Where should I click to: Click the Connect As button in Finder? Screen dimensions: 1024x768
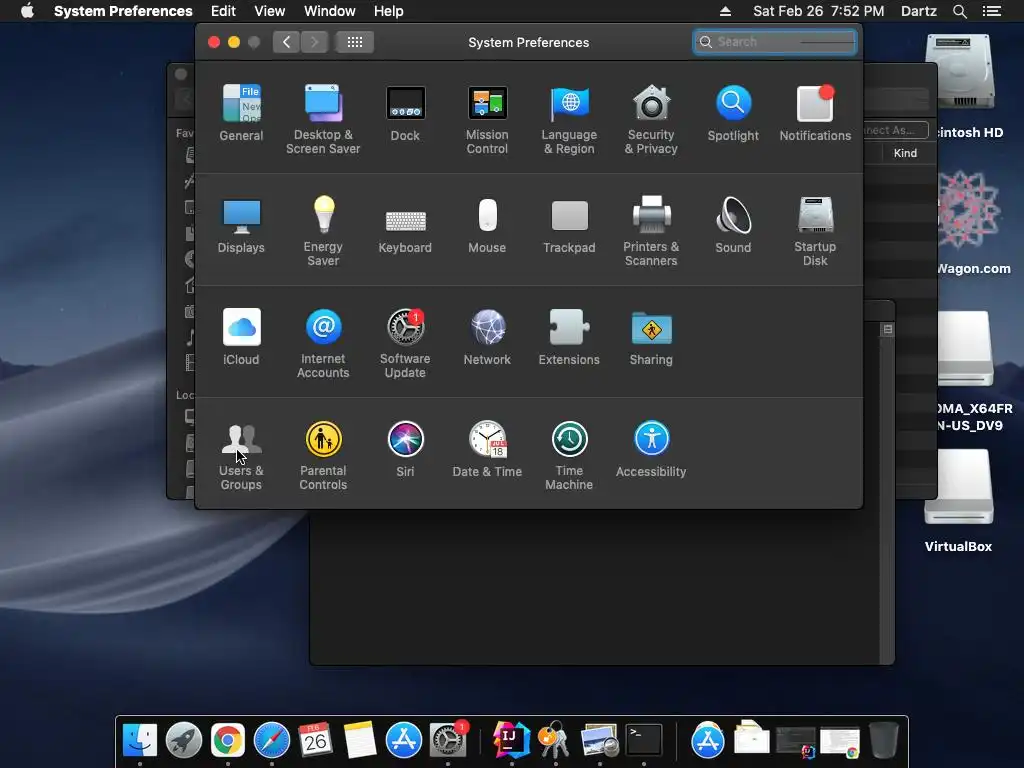[896, 130]
